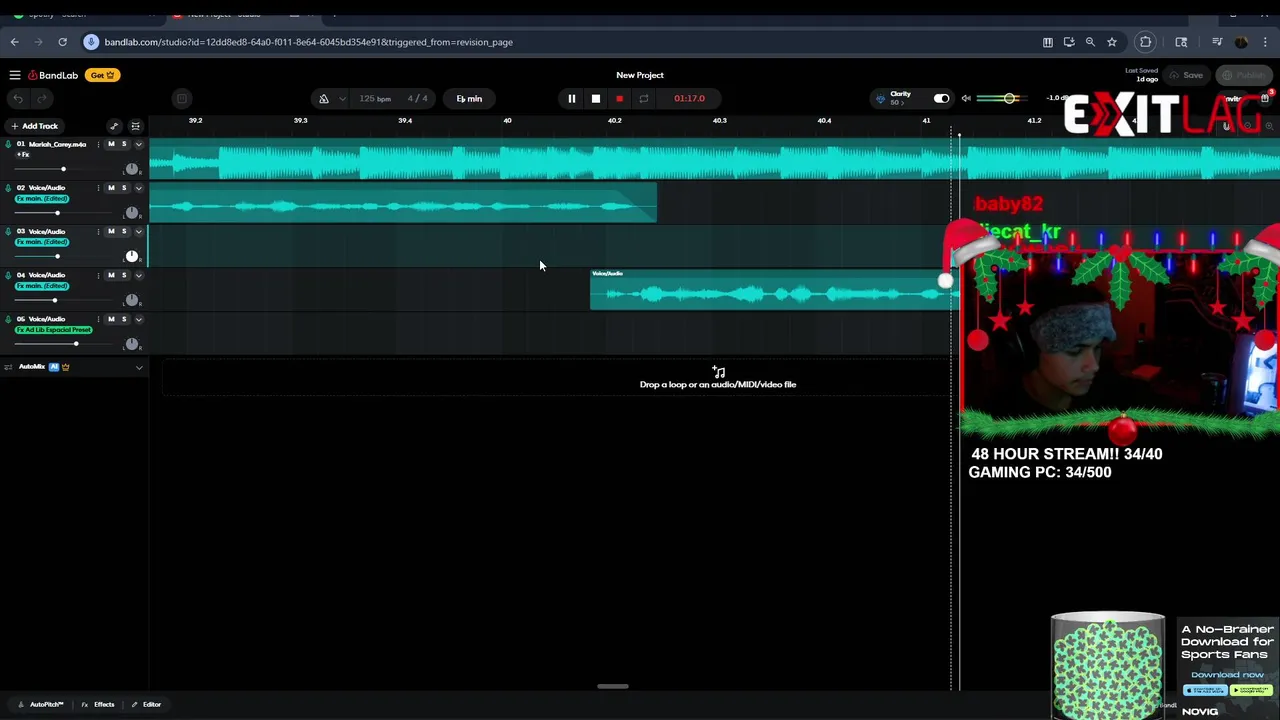This screenshot has width=1280, height=720.
Task: Click the yellow Get membership button
Action: pyautogui.click(x=103, y=75)
